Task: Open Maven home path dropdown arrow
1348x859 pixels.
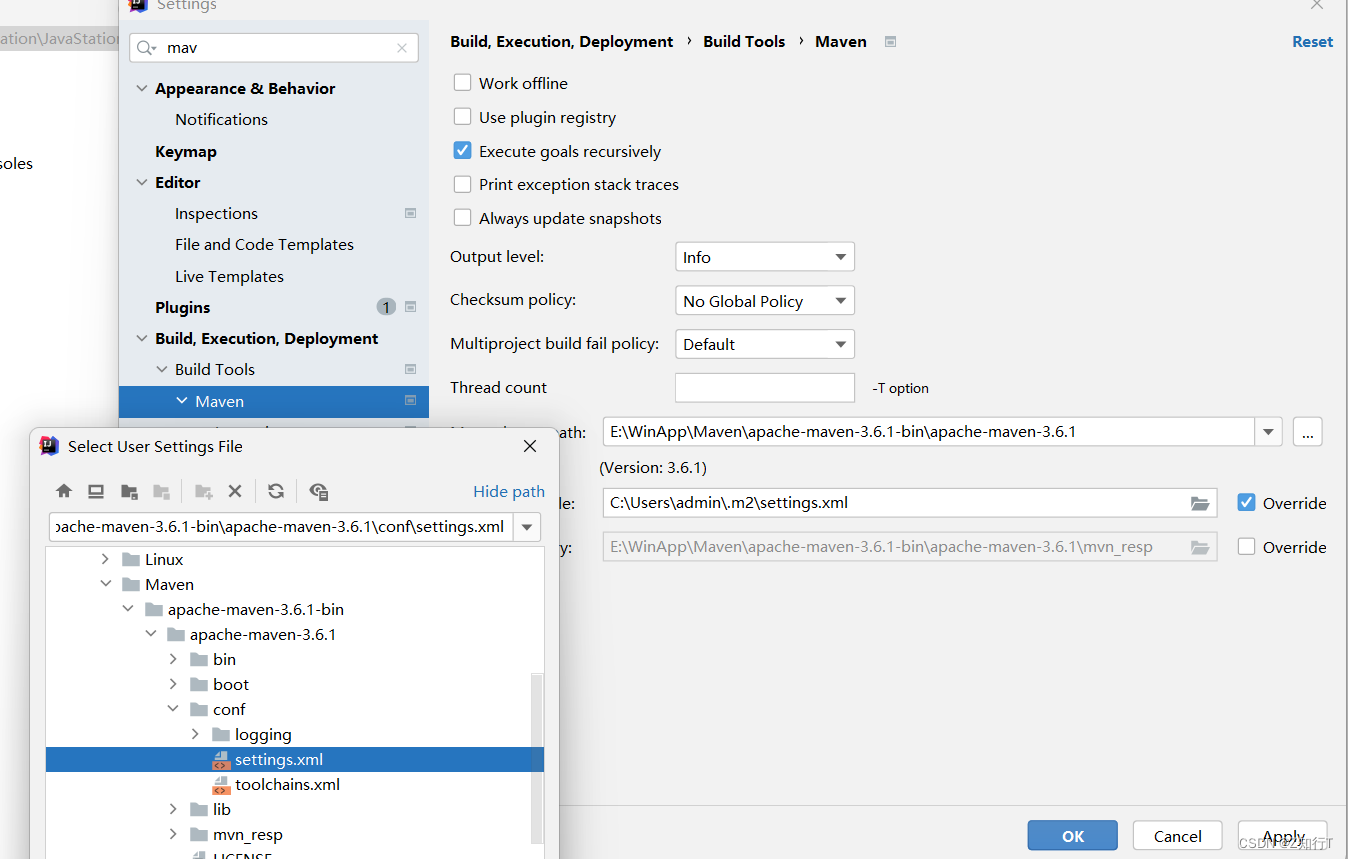Action: pyautogui.click(x=1268, y=432)
